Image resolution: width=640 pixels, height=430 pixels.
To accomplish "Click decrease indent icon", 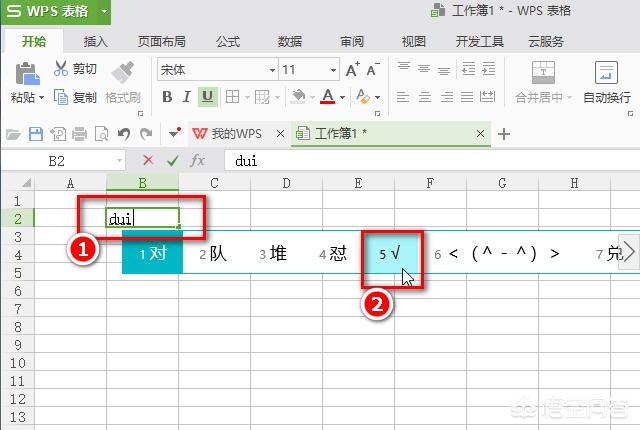I will pyautogui.click(x=468, y=69).
